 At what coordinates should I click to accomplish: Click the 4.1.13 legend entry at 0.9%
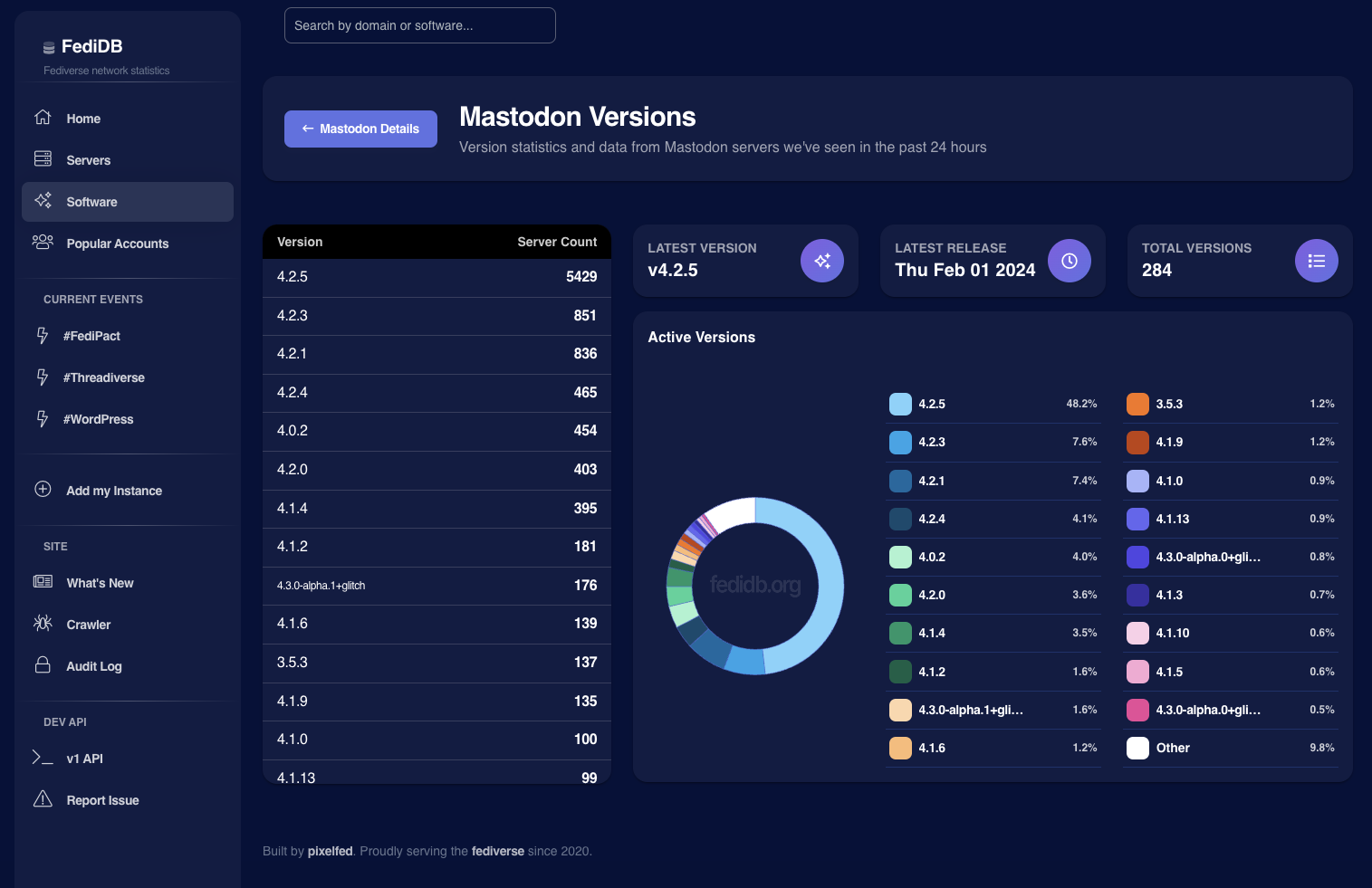[1231, 519]
